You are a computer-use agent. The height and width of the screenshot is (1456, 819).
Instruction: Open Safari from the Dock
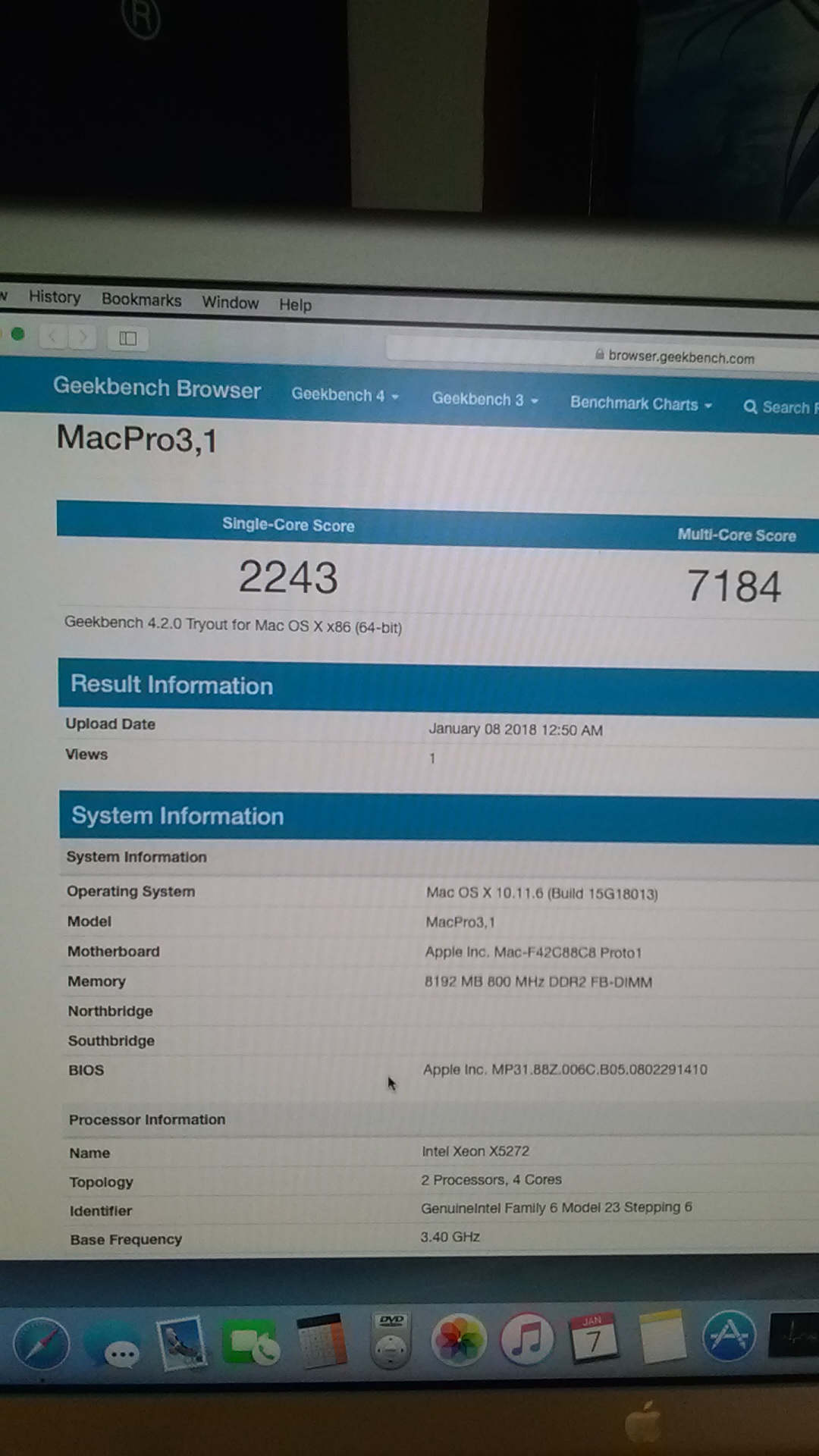pyautogui.click(x=42, y=1344)
